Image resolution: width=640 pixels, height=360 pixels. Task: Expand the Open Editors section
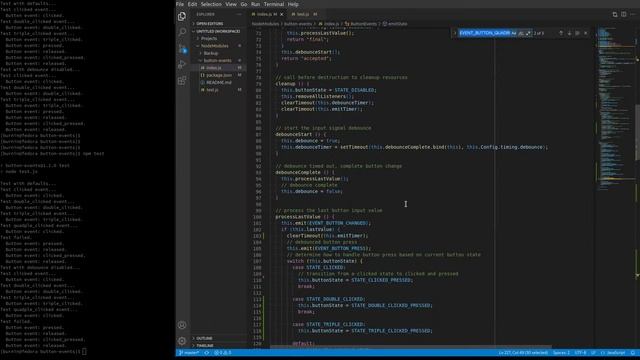[x=218, y=24]
